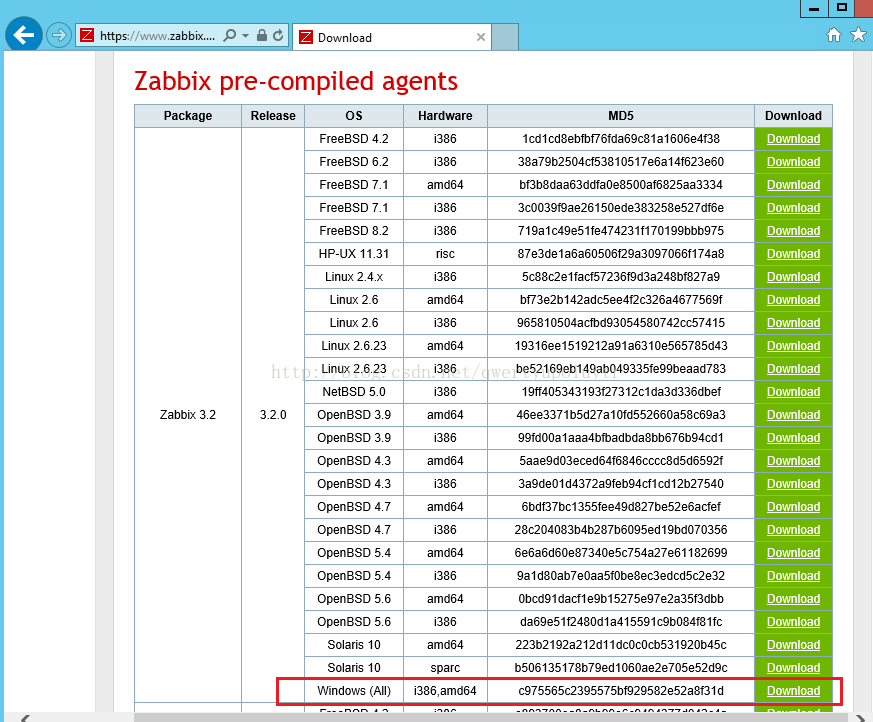Click the Zabbix 3.2 package cell
Screen dimensions: 873x722
188,415
